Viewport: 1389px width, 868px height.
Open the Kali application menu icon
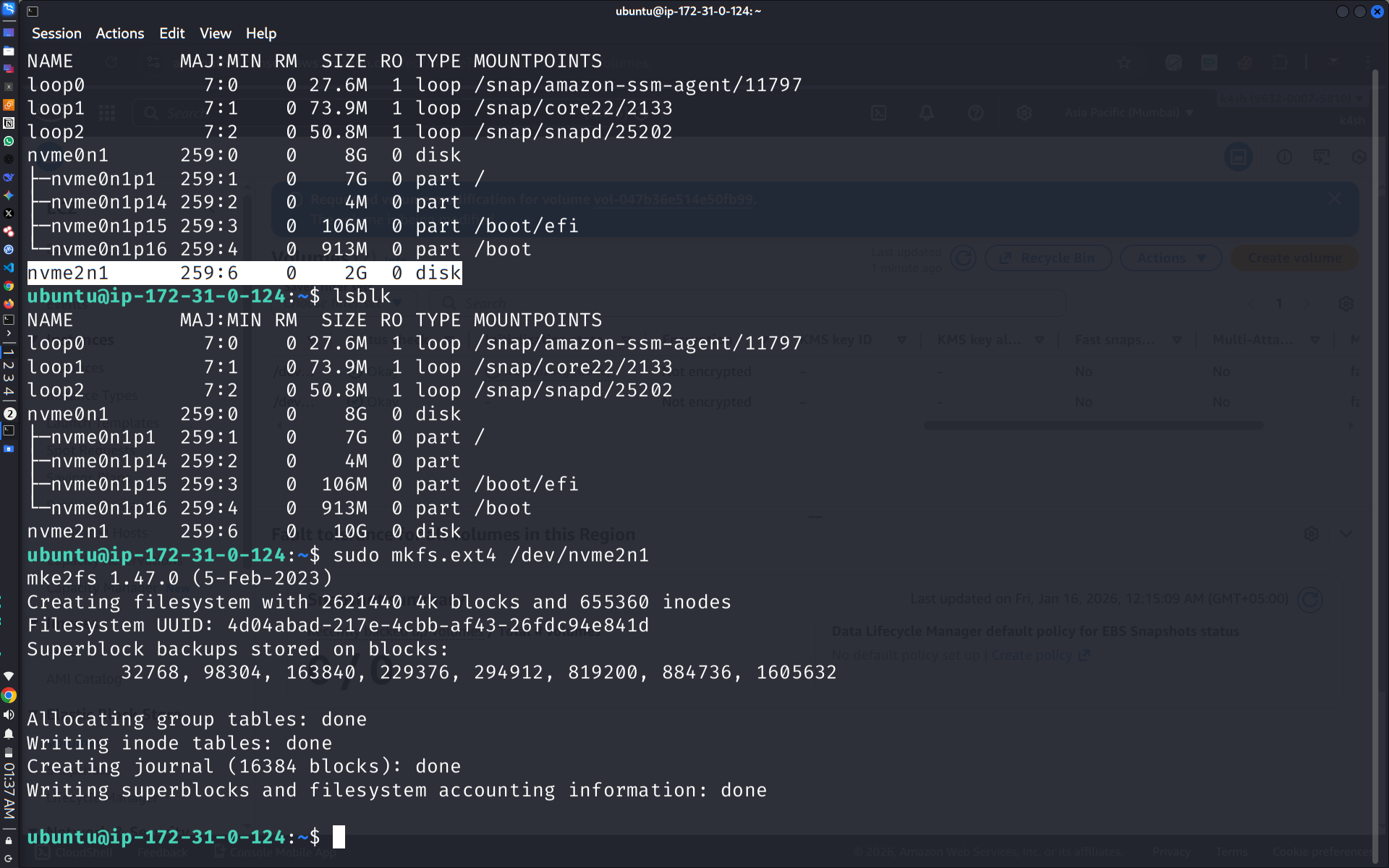click(x=9, y=9)
